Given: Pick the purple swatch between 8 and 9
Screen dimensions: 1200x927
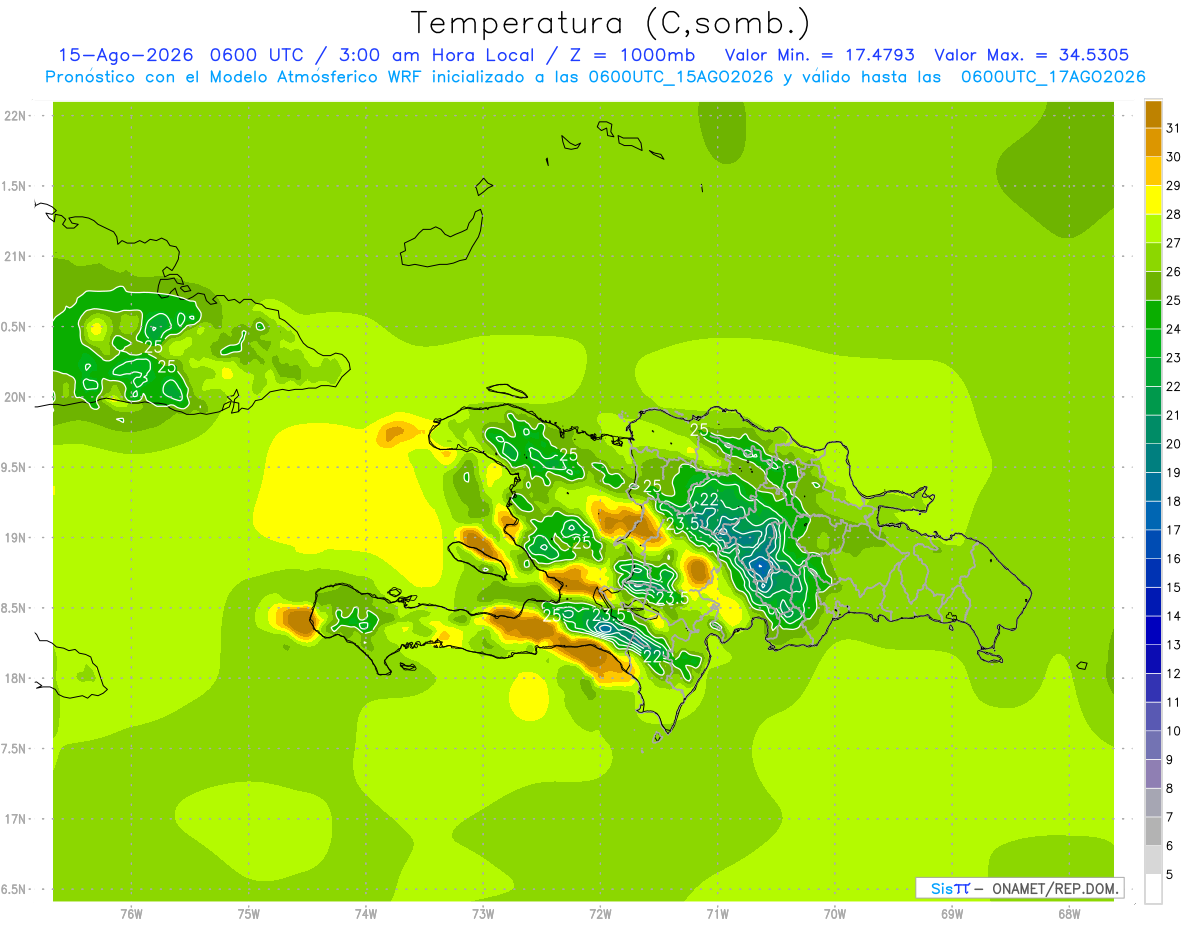Looking at the screenshot, I should coord(1153,774).
